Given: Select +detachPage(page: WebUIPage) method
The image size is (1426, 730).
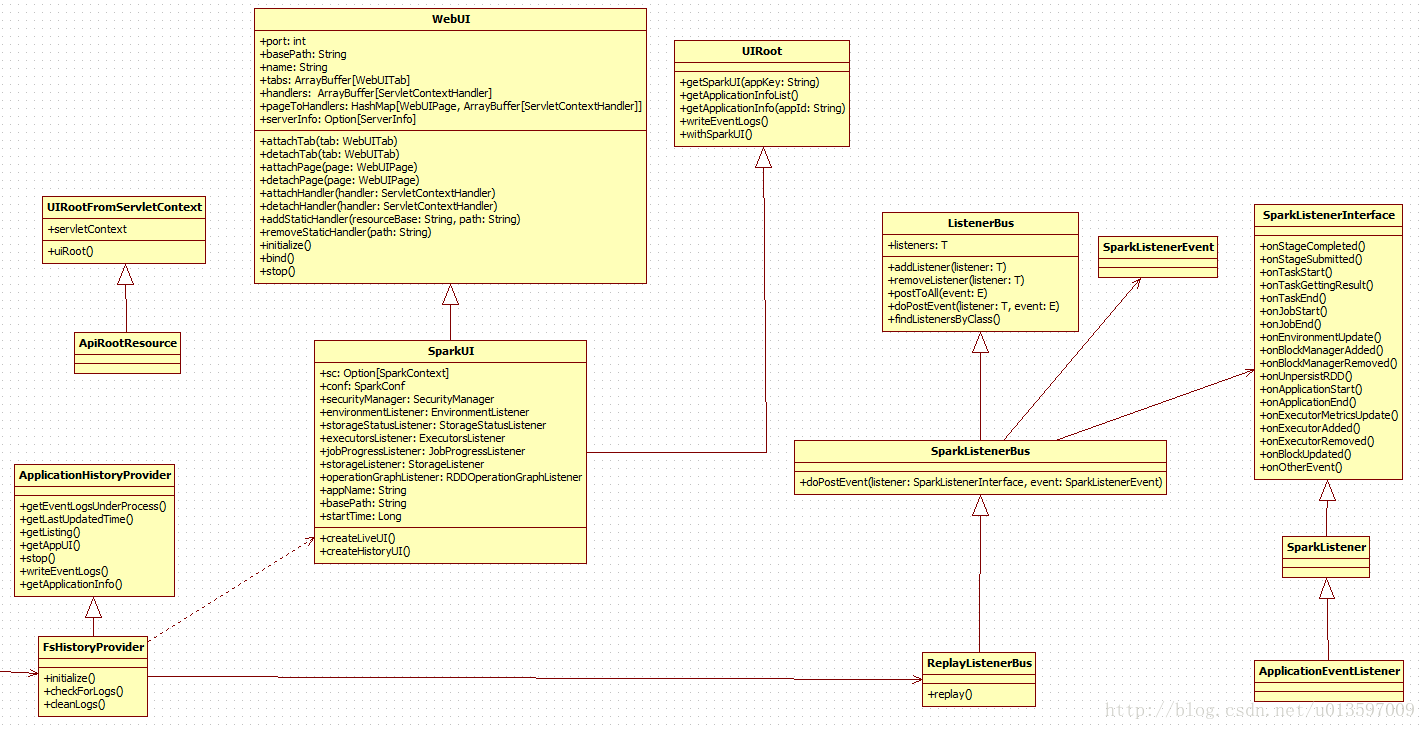Looking at the screenshot, I should (339, 181).
